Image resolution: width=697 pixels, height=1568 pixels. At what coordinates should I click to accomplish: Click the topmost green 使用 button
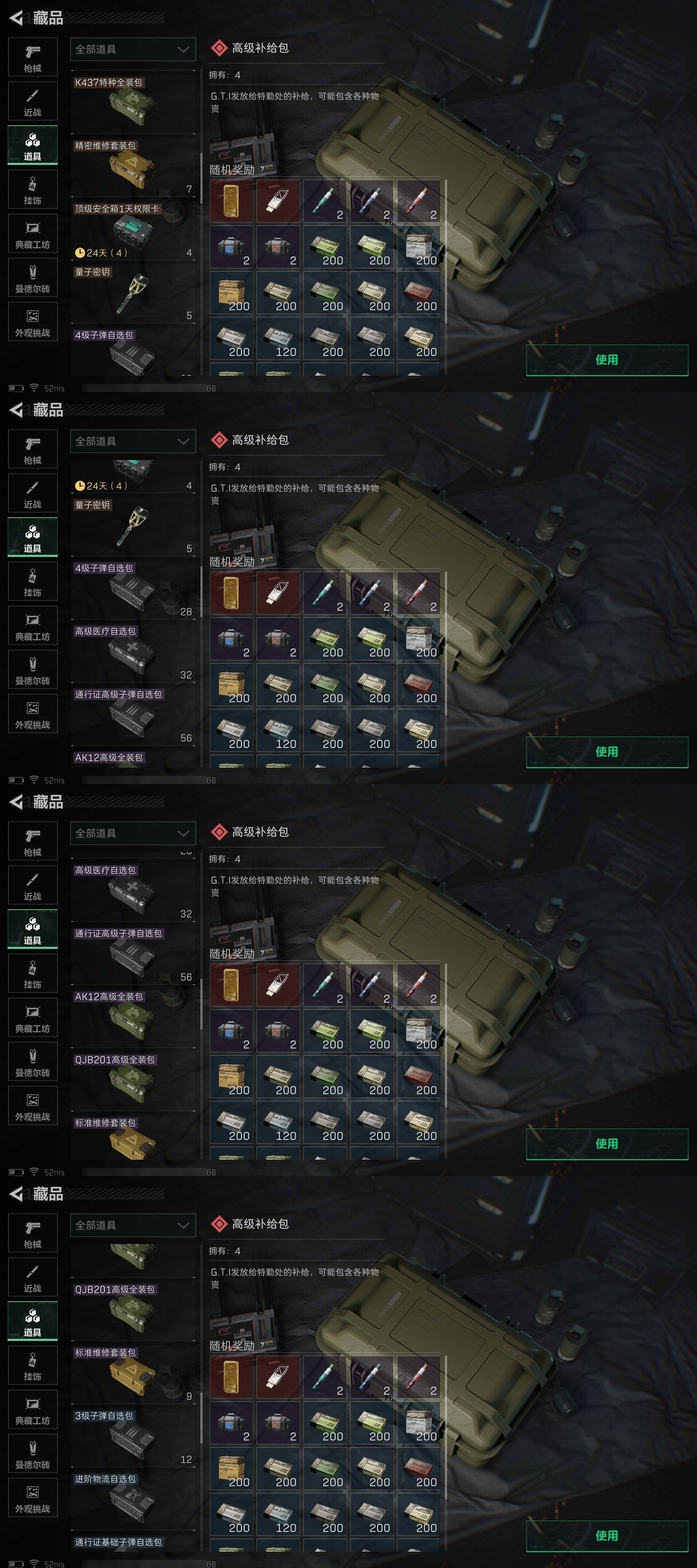coord(607,360)
